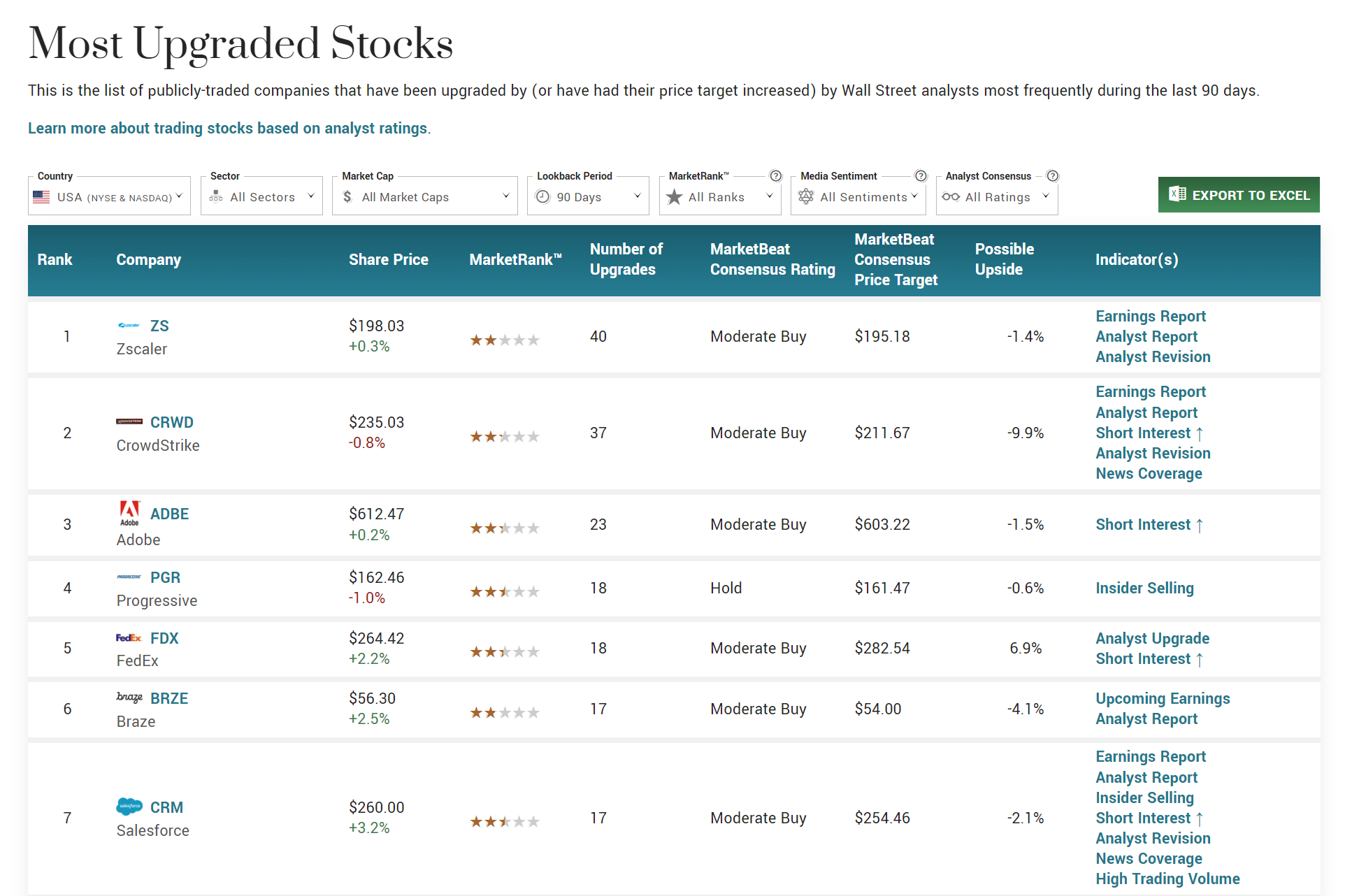Click the Media Sentiment help question-mark icon
The width and height of the screenshot is (1359, 896).
pos(921,176)
